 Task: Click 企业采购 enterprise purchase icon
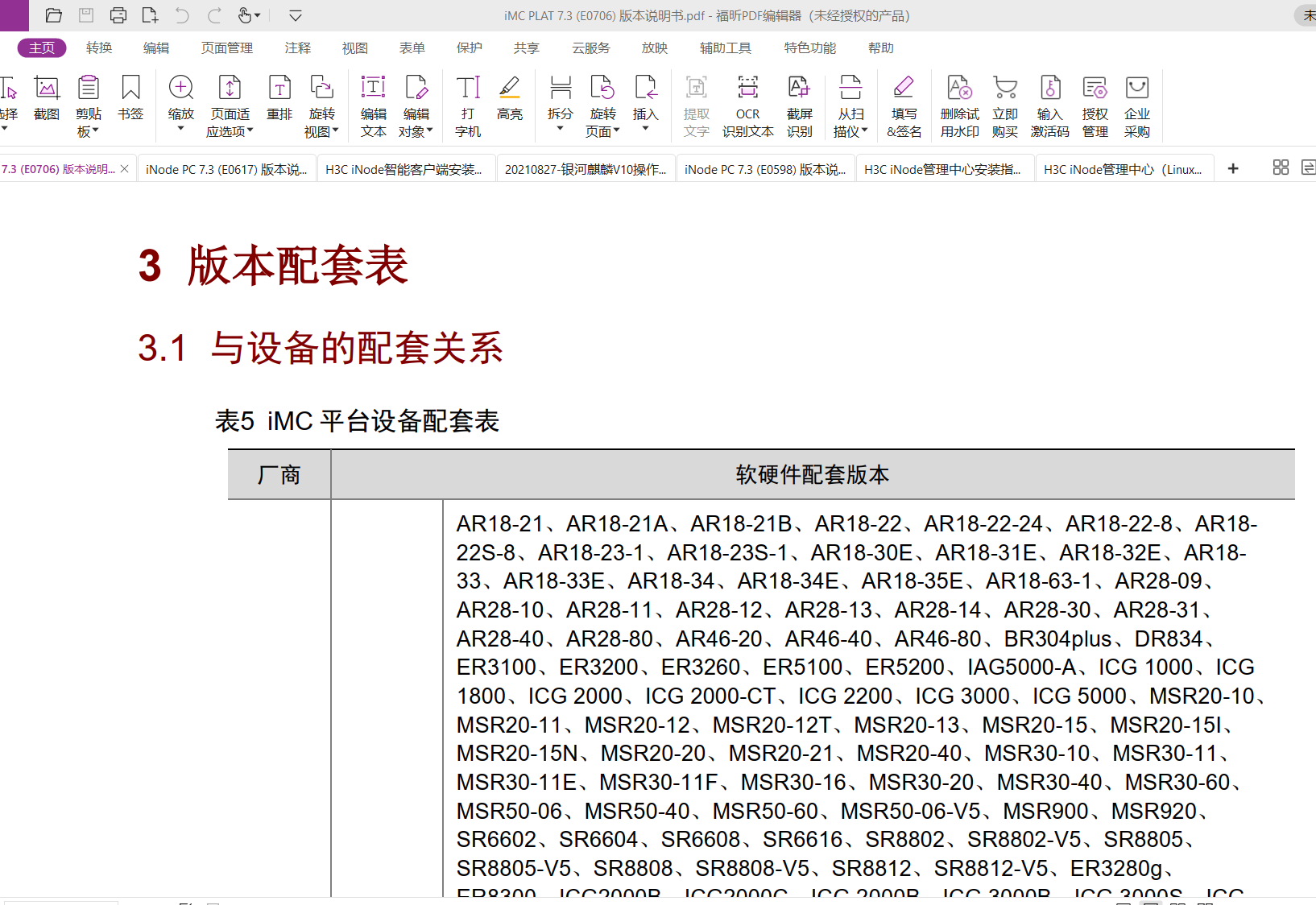1137,106
